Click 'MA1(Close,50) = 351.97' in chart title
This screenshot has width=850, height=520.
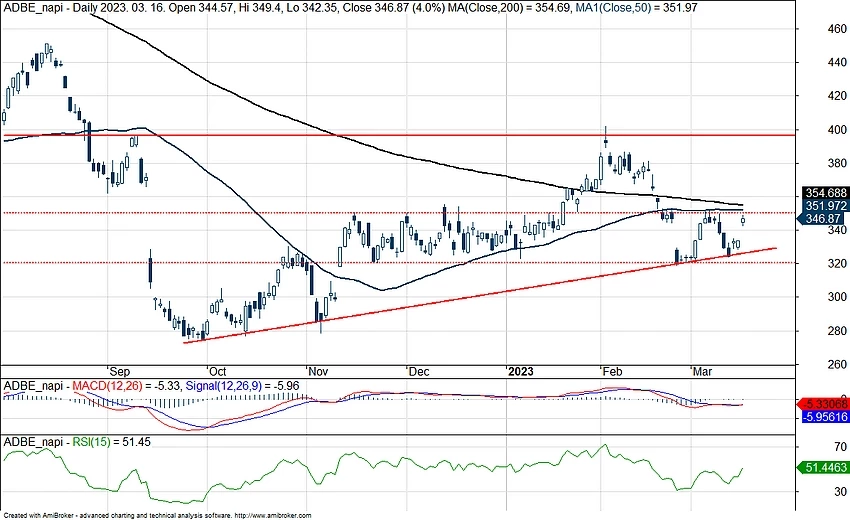tap(636, 8)
